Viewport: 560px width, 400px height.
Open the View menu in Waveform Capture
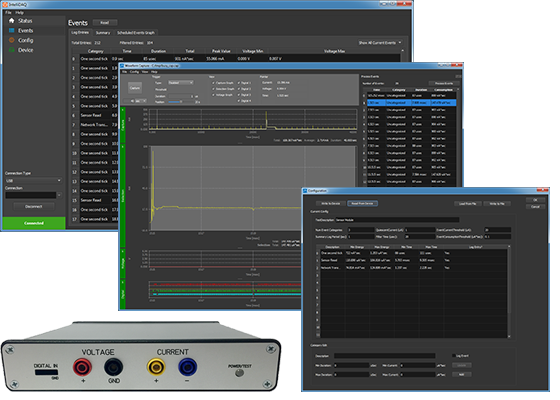point(145,72)
